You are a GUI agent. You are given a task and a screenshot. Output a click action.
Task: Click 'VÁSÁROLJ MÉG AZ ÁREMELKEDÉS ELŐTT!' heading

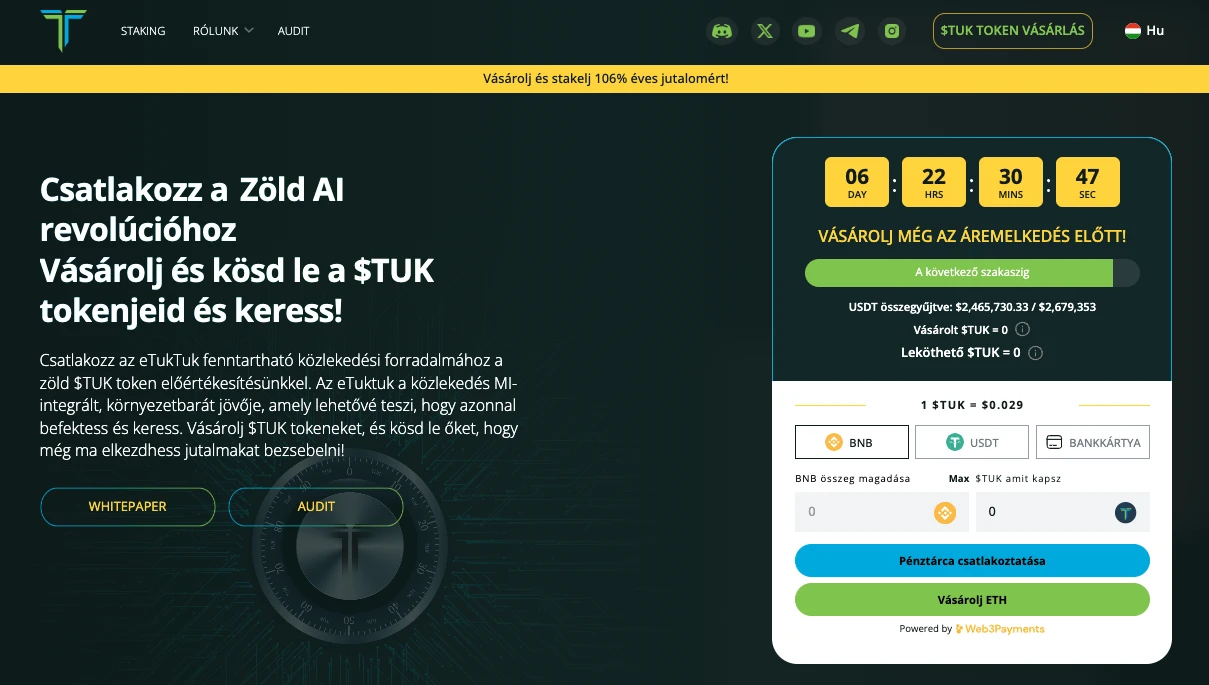(972, 237)
